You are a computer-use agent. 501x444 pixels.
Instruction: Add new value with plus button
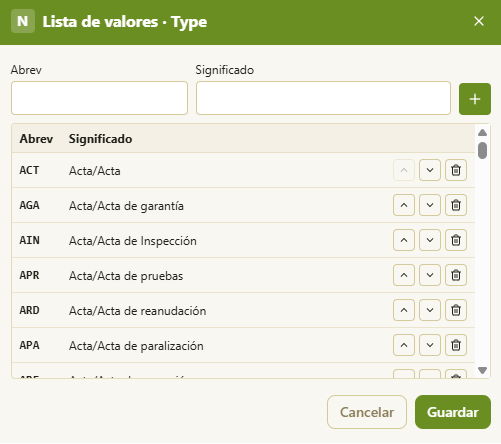[x=475, y=99]
